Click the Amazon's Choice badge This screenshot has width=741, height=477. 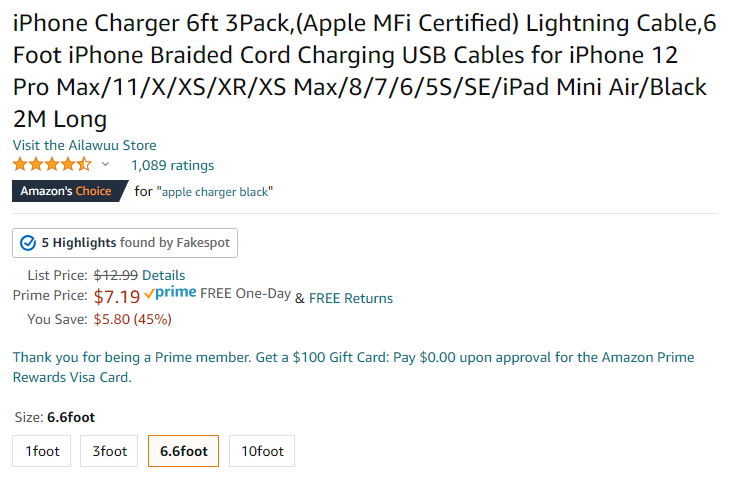coord(70,191)
